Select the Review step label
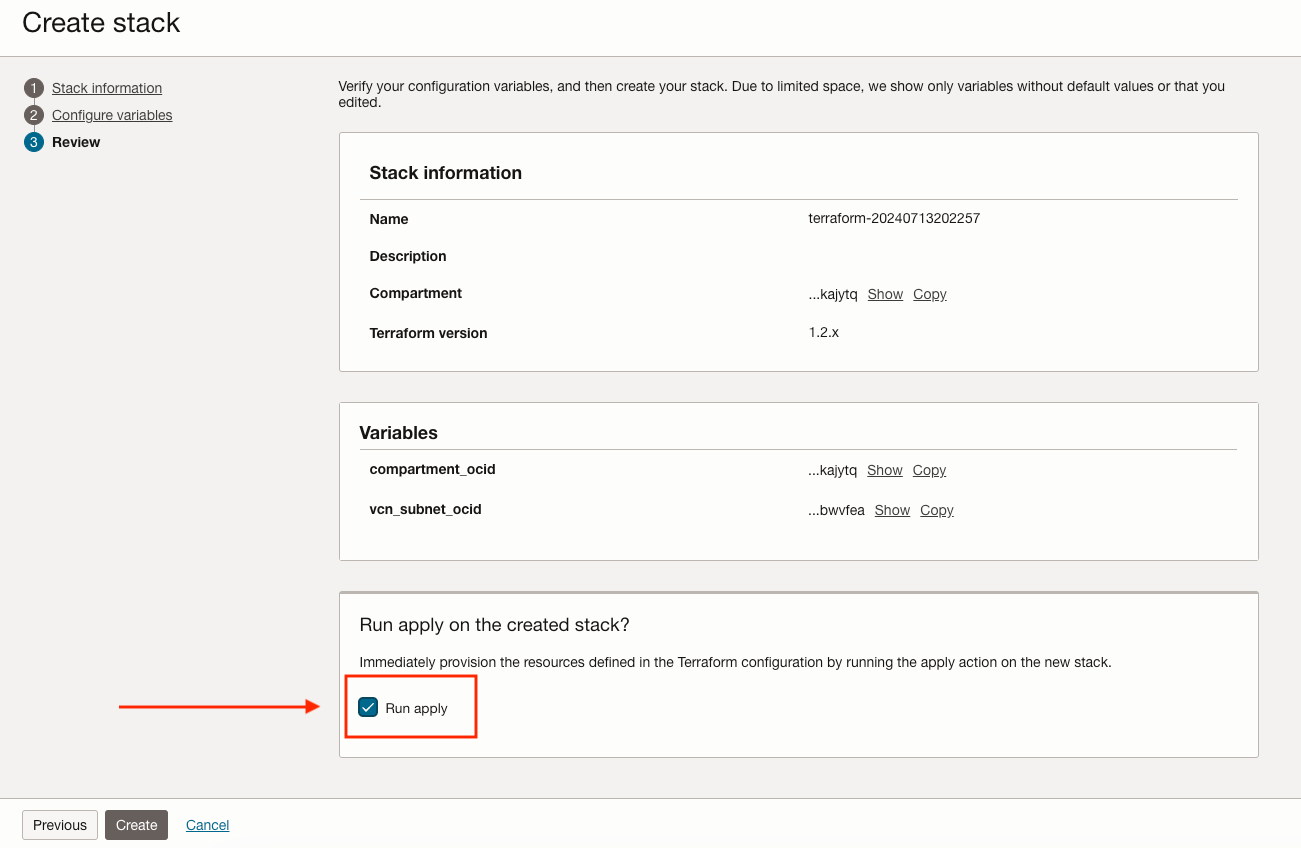 click(76, 142)
